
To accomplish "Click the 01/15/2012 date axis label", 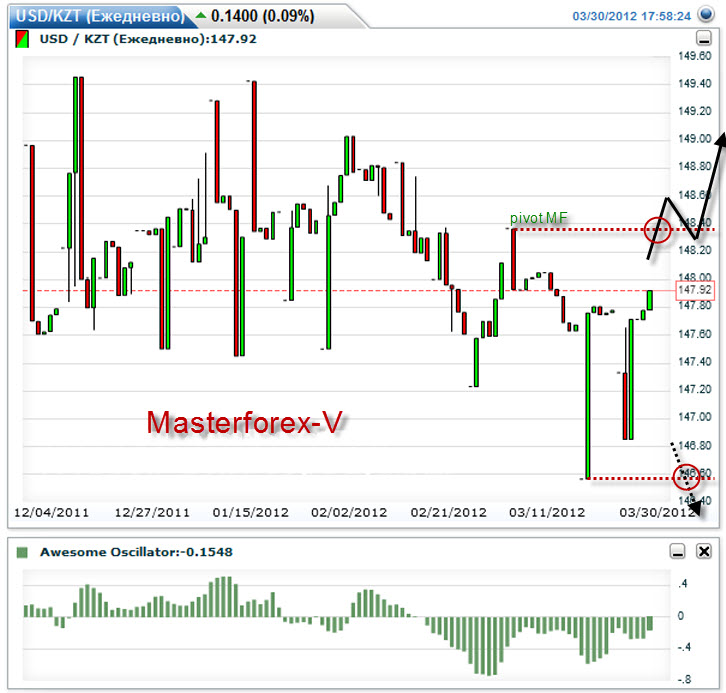I will 250,512.
